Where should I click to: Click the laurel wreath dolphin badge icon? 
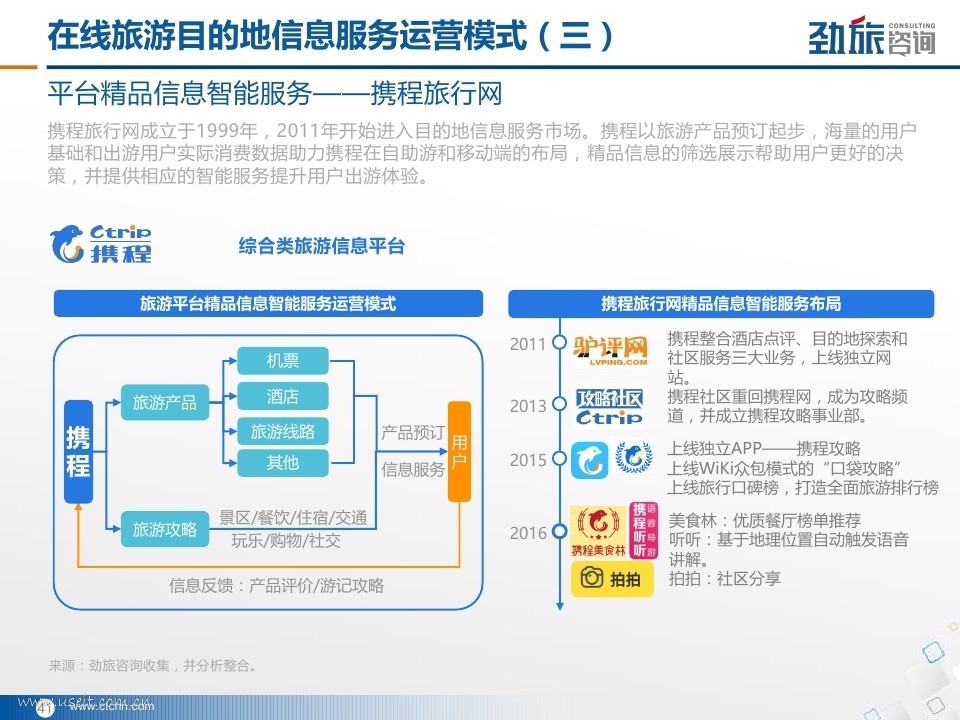(x=634, y=457)
